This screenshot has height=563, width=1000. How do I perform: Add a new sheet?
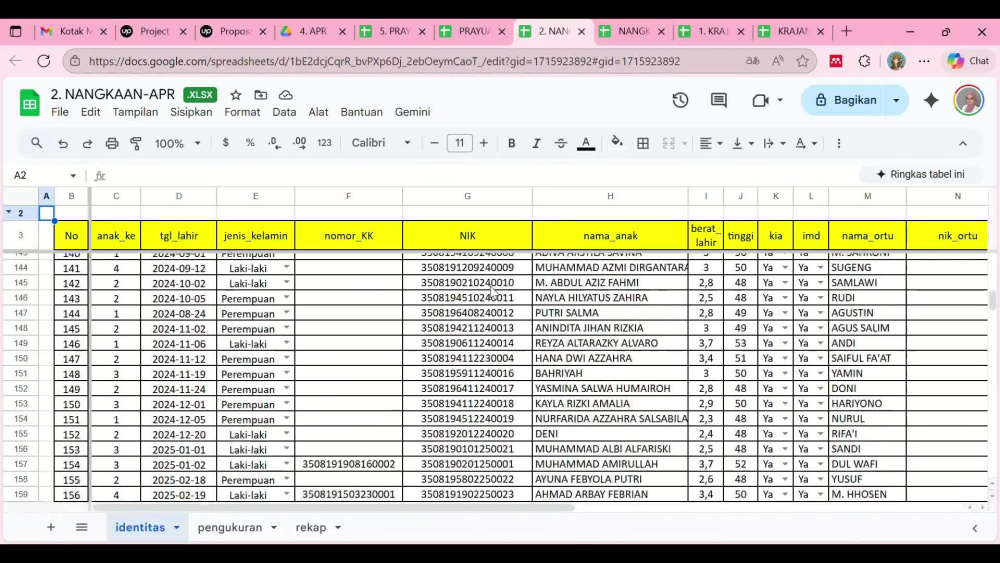(x=50, y=527)
